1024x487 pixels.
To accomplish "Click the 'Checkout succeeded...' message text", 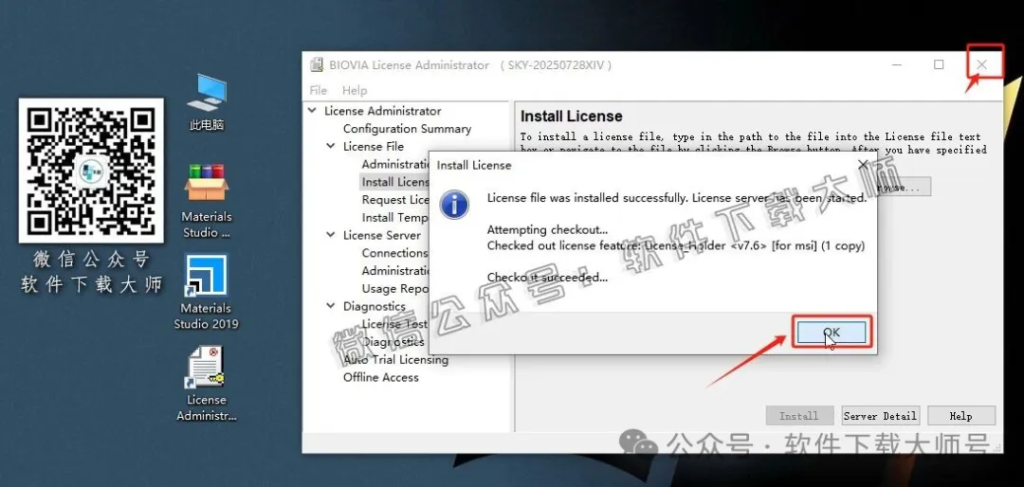I will pos(547,277).
